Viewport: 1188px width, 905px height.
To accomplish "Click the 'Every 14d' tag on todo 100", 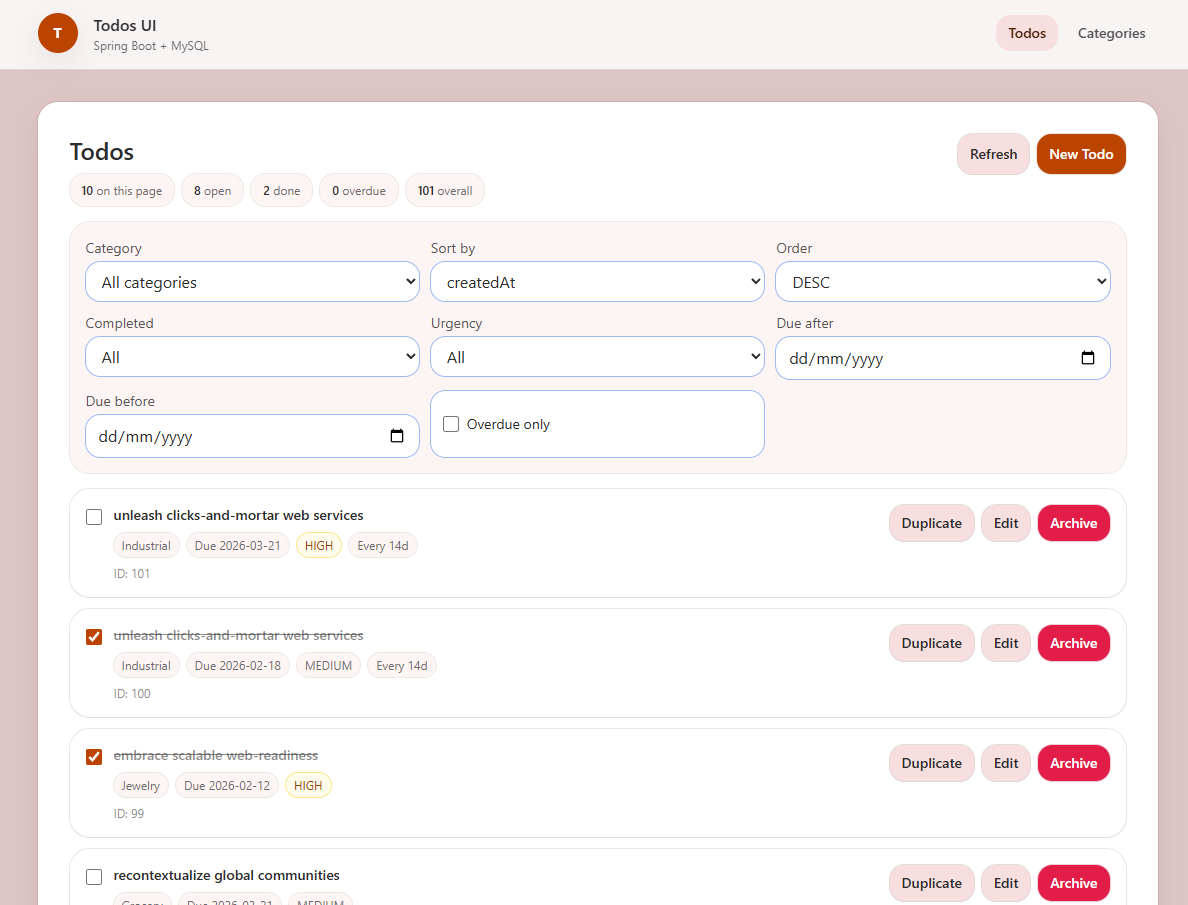I will (x=402, y=665).
